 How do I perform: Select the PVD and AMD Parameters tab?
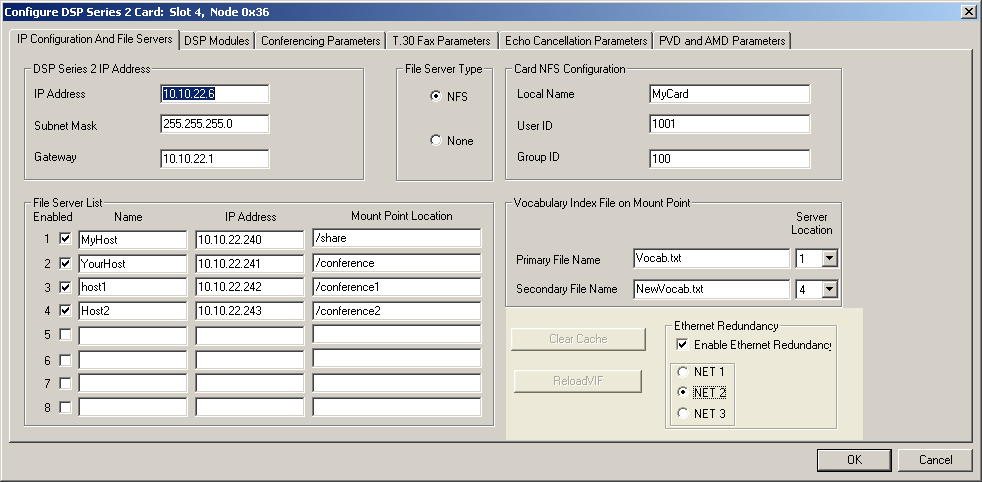[721, 41]
